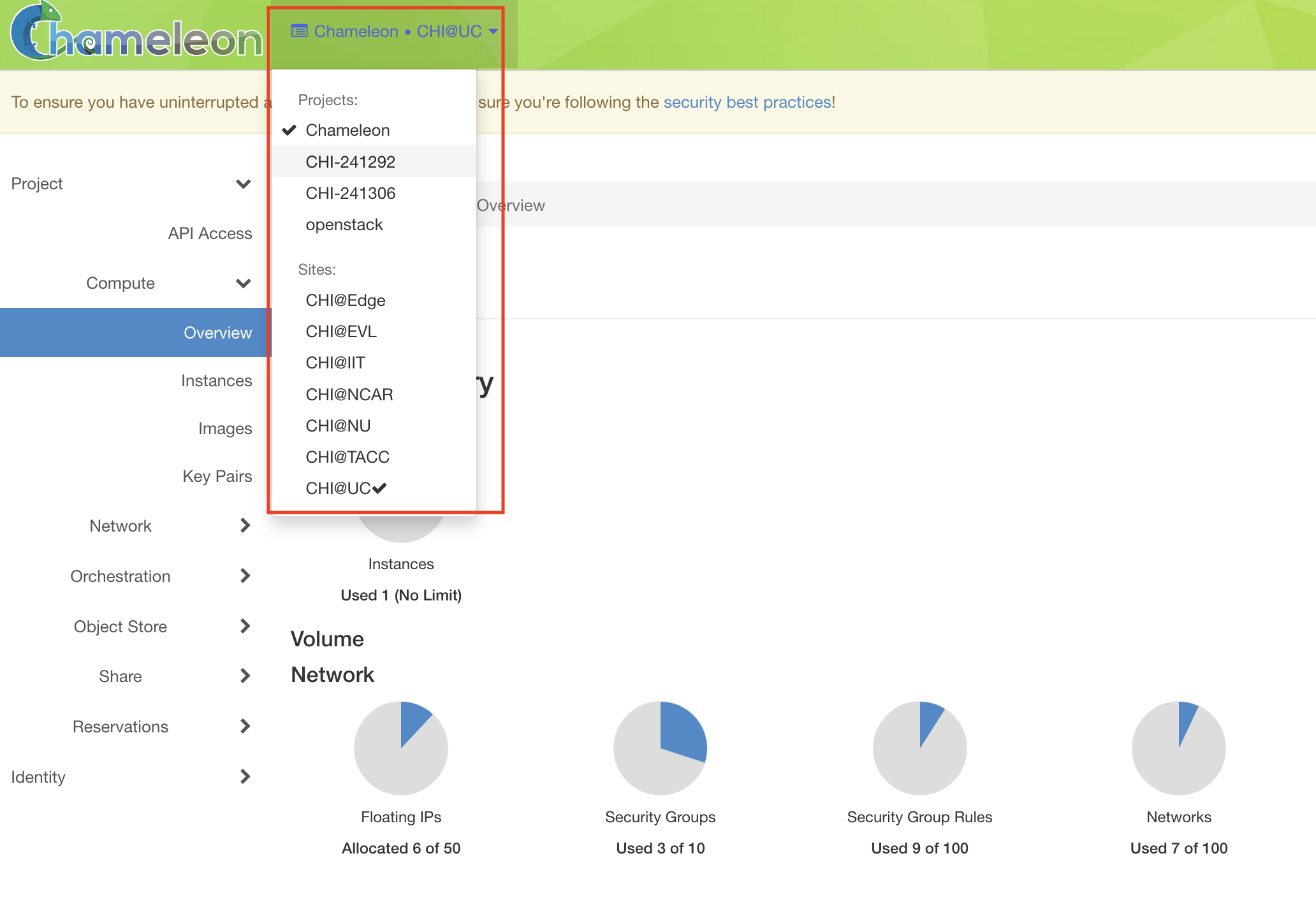
Task: Go to Instances in sidebar
Action: (x=216, y=381)
